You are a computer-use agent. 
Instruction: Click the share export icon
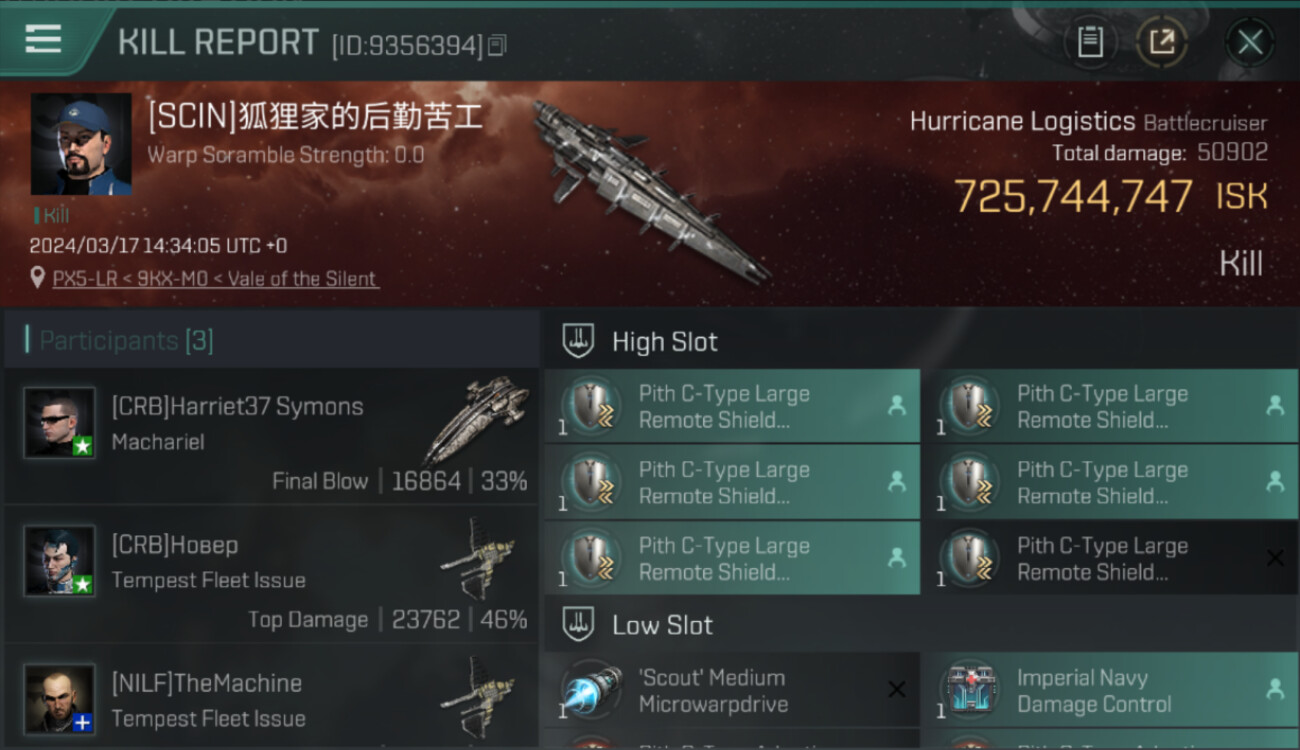click(1161, 42)
